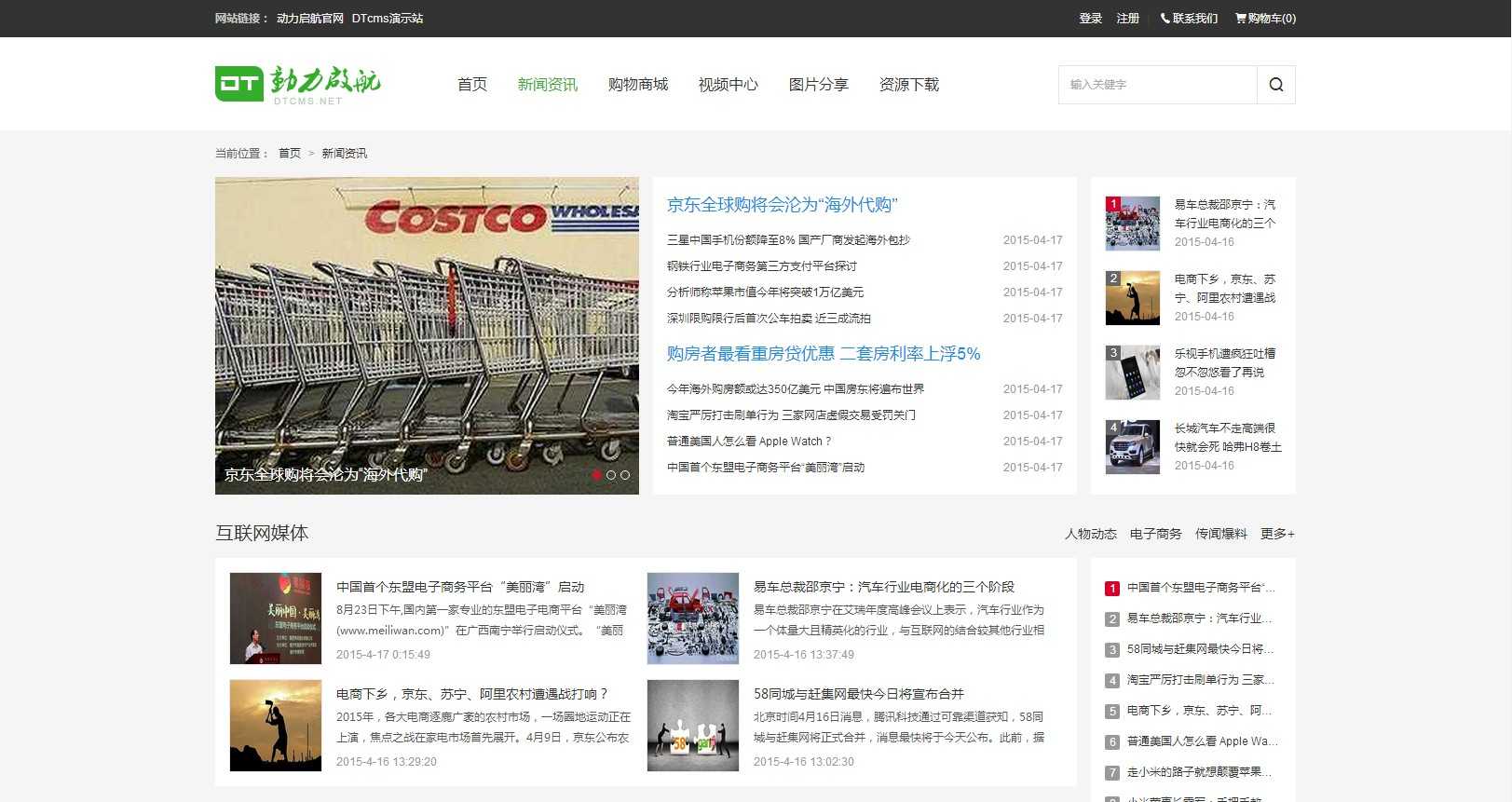Screen dimensions: 1512x802
Task: Go to the 购物商城 menu item
Action: [x=638, y=85]
